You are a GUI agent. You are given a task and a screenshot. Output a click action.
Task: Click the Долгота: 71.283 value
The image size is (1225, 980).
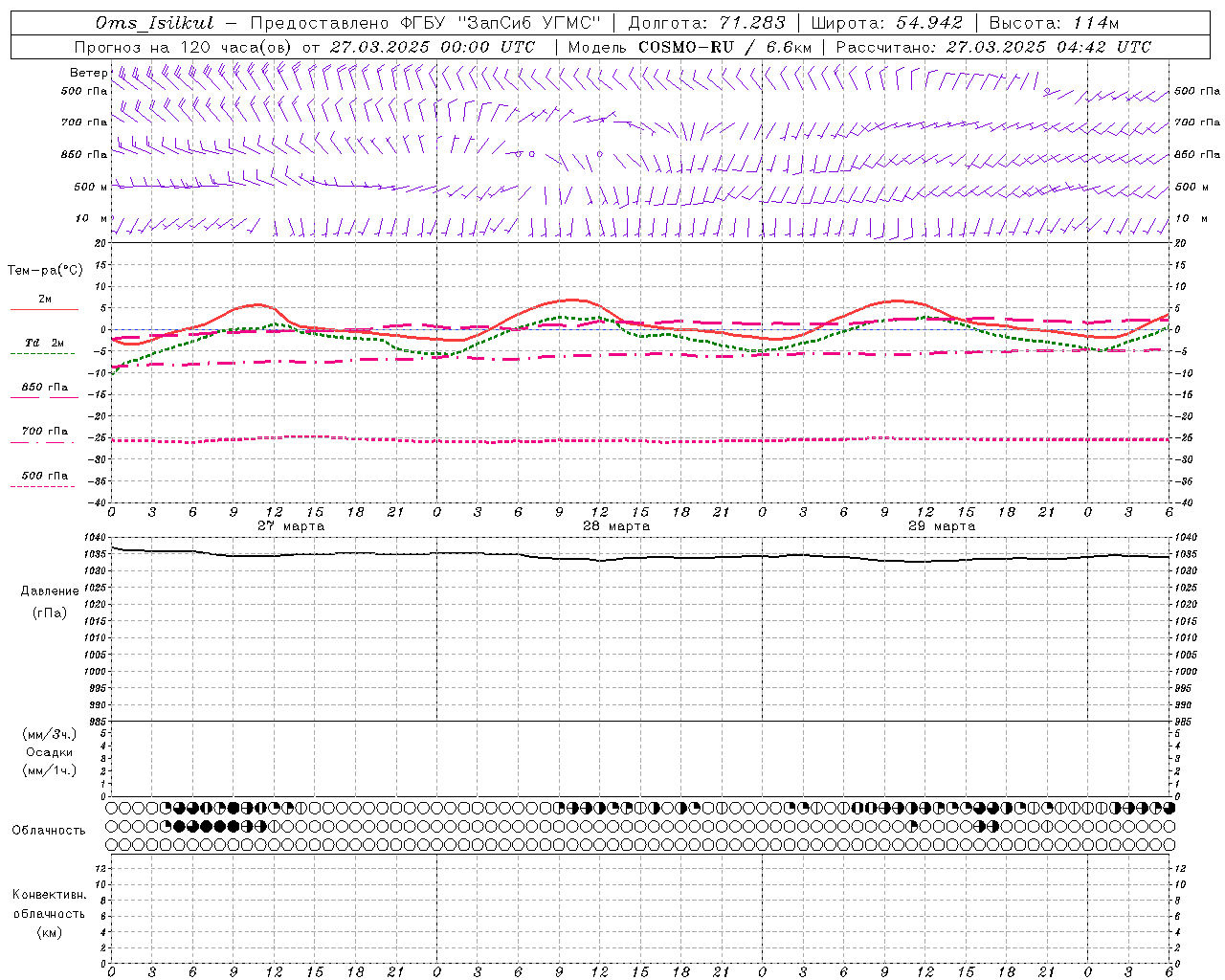tap(707, 23)
